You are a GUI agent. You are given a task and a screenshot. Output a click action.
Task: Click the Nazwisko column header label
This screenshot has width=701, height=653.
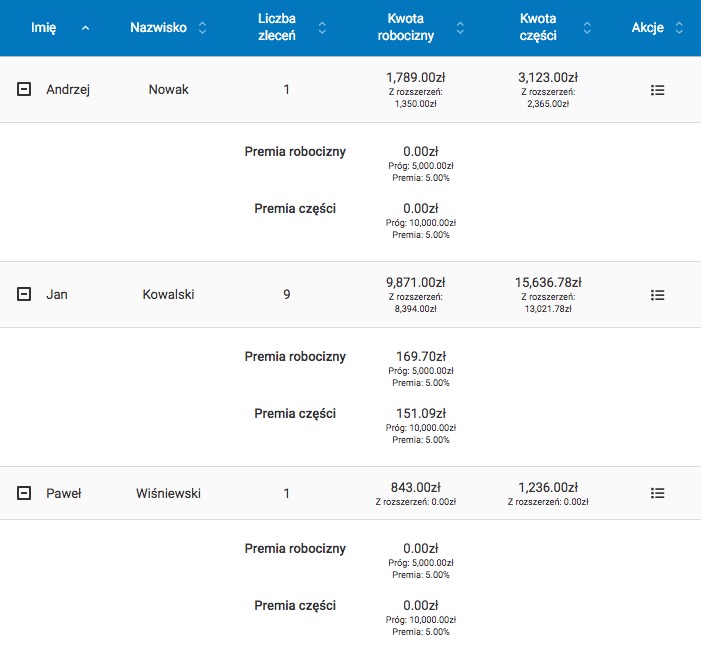tap(158, 28)
